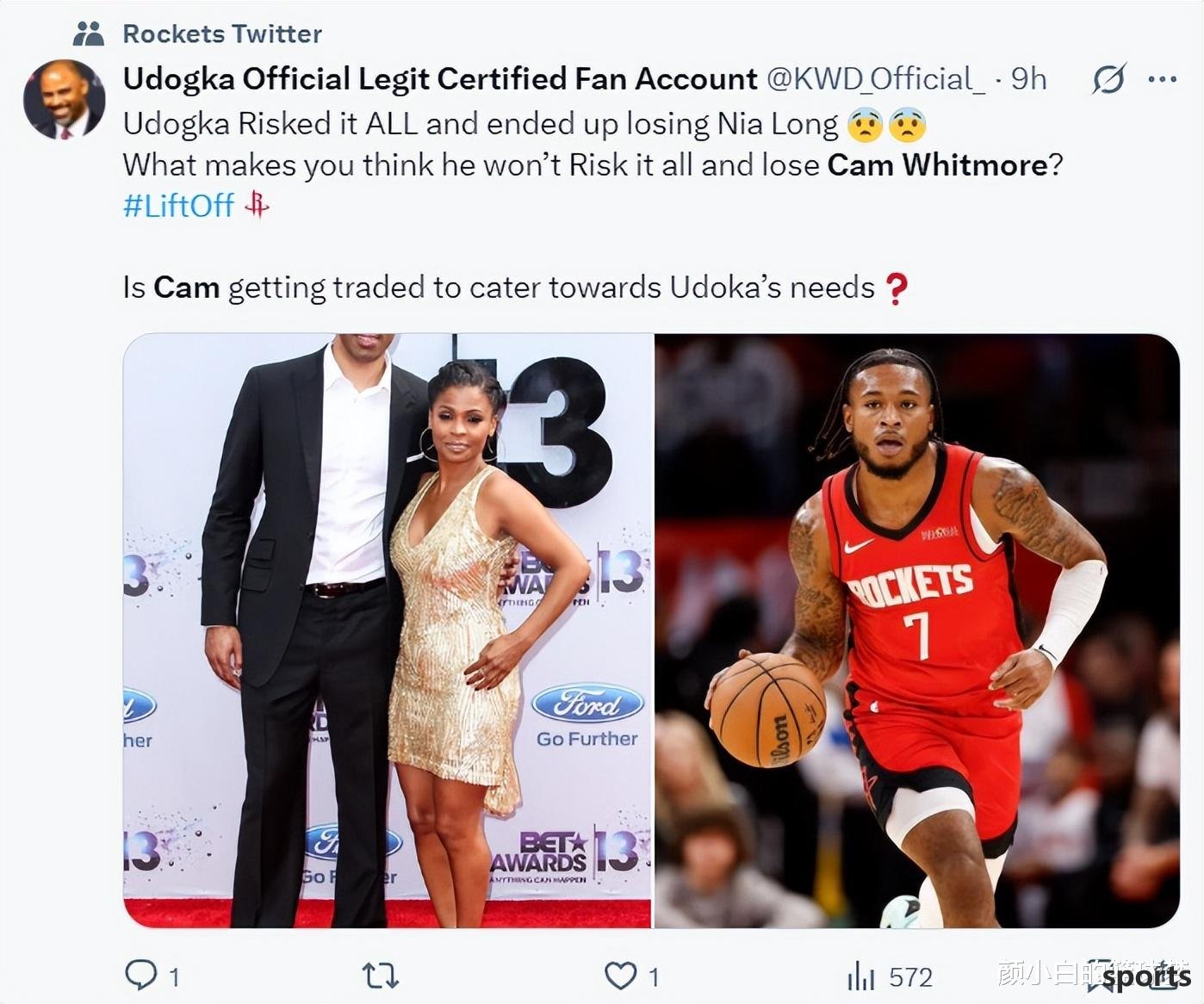Open the Rockets number 7 player photo
Viewport: 1204px width, 1004px height.
click(917, 630)
